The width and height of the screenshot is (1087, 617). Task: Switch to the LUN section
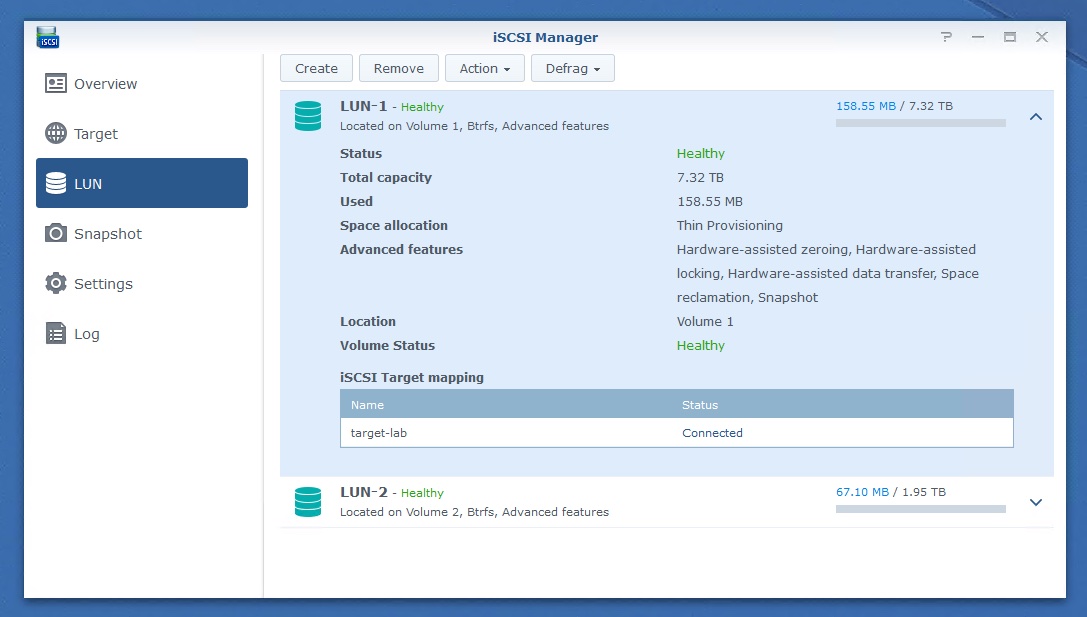tap(142, 184)
